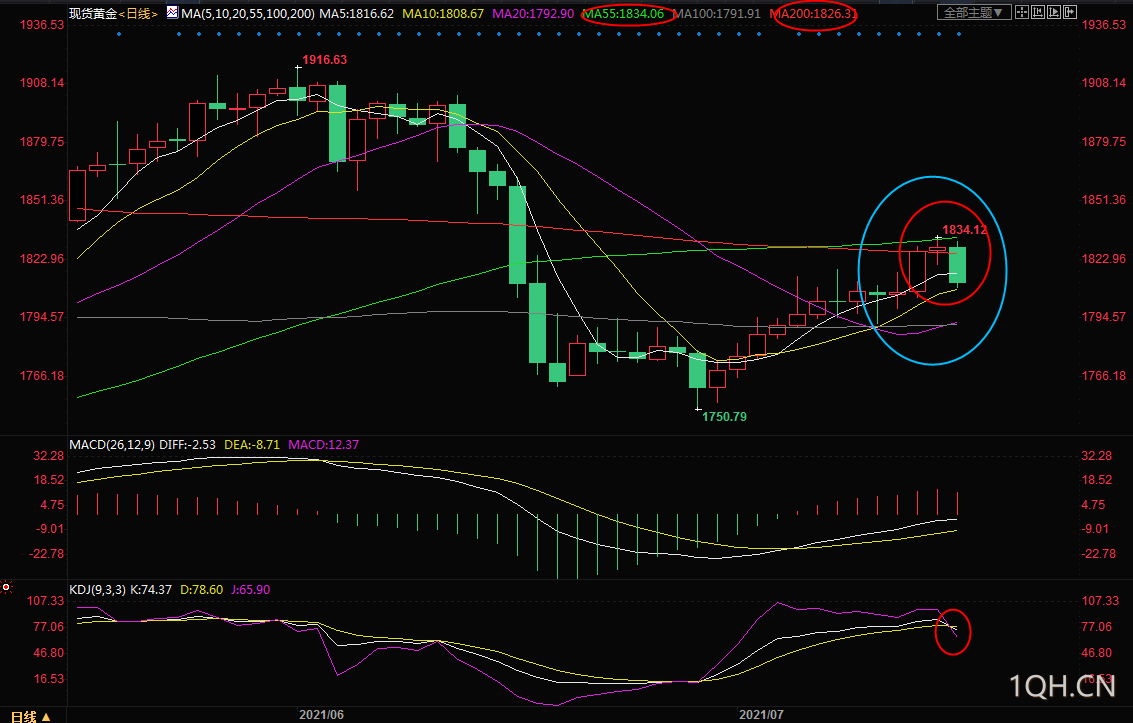Open the 全部主题 dropdown
This screenshot has height=723, width=1133.
975,12
